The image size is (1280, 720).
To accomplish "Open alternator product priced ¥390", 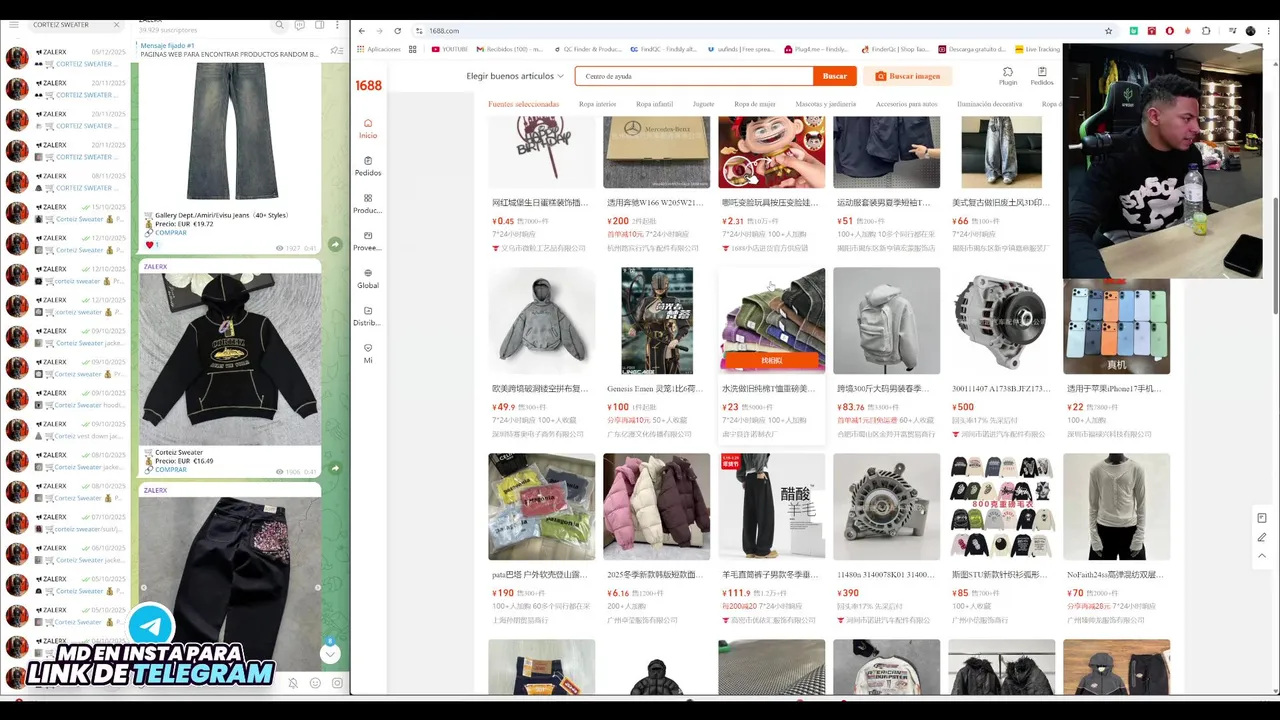I will click(x=886, y=539).
